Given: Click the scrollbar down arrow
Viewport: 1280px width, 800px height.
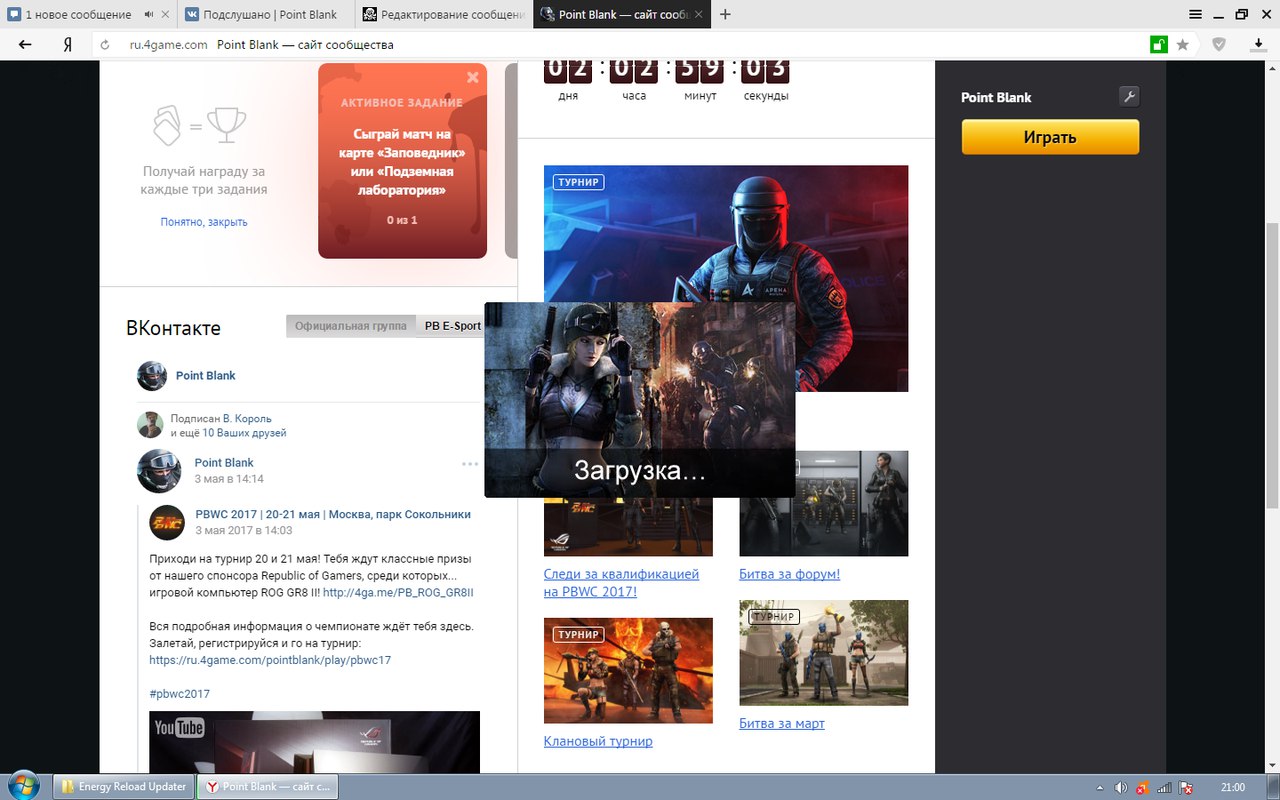Looking at the screenshot, I should 1272,766.
